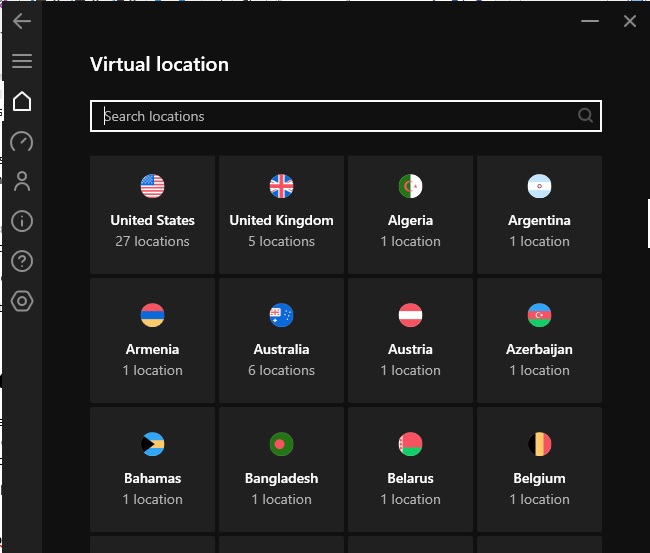Open the info circle sidebar icon
Image resolution: width=650 pixels, height=553 pixels.
[x=22, y=221]
